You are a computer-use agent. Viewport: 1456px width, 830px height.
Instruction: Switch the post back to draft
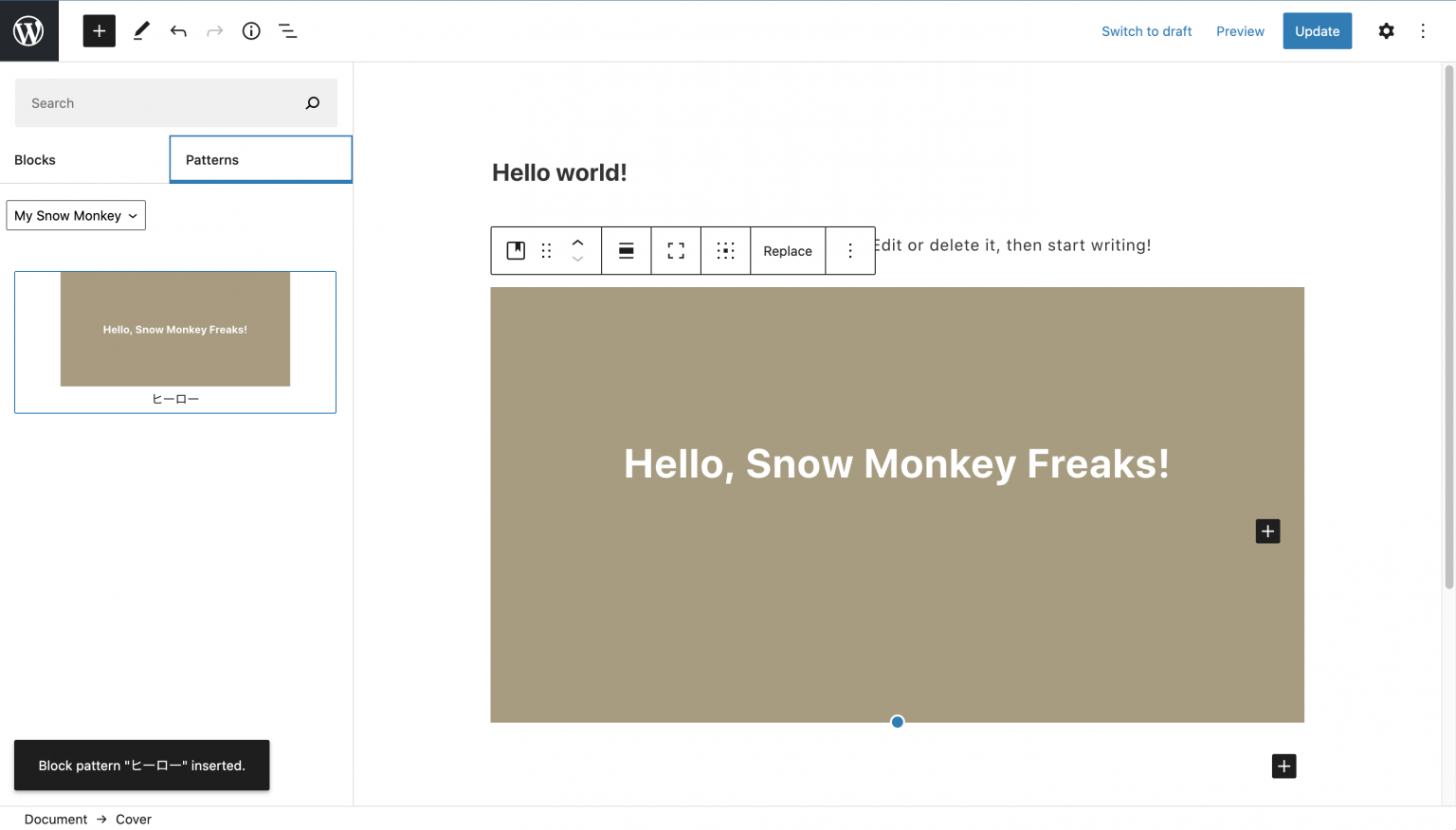(x=1146, y=30)
